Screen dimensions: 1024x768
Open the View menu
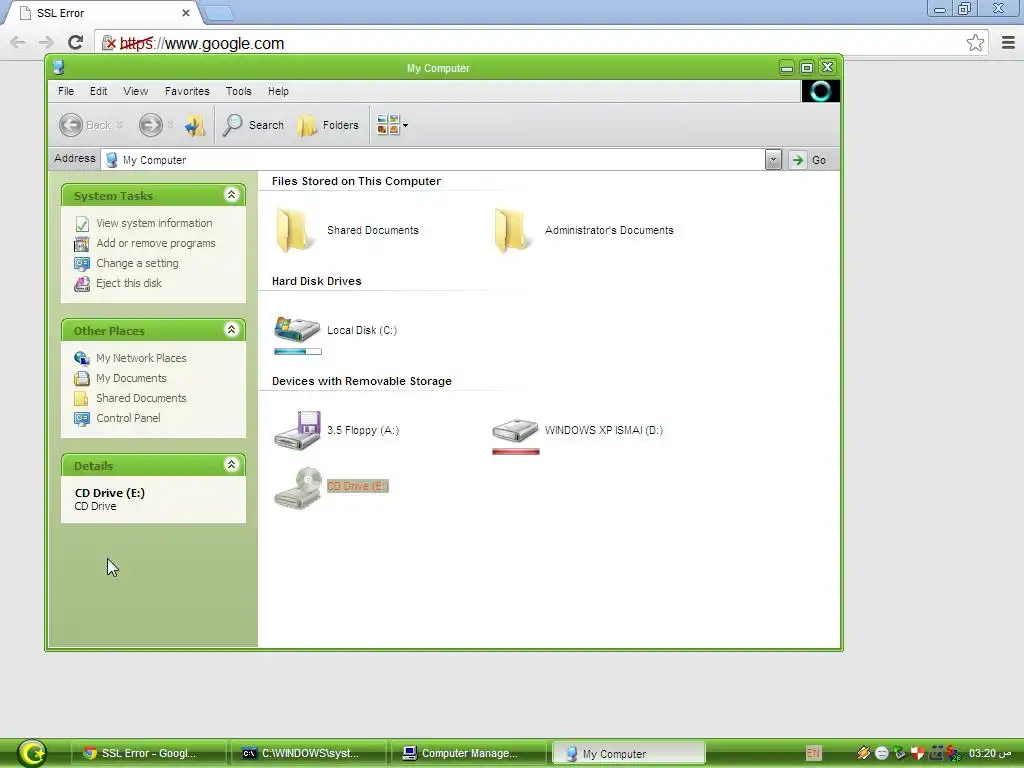tap(136, 91)
